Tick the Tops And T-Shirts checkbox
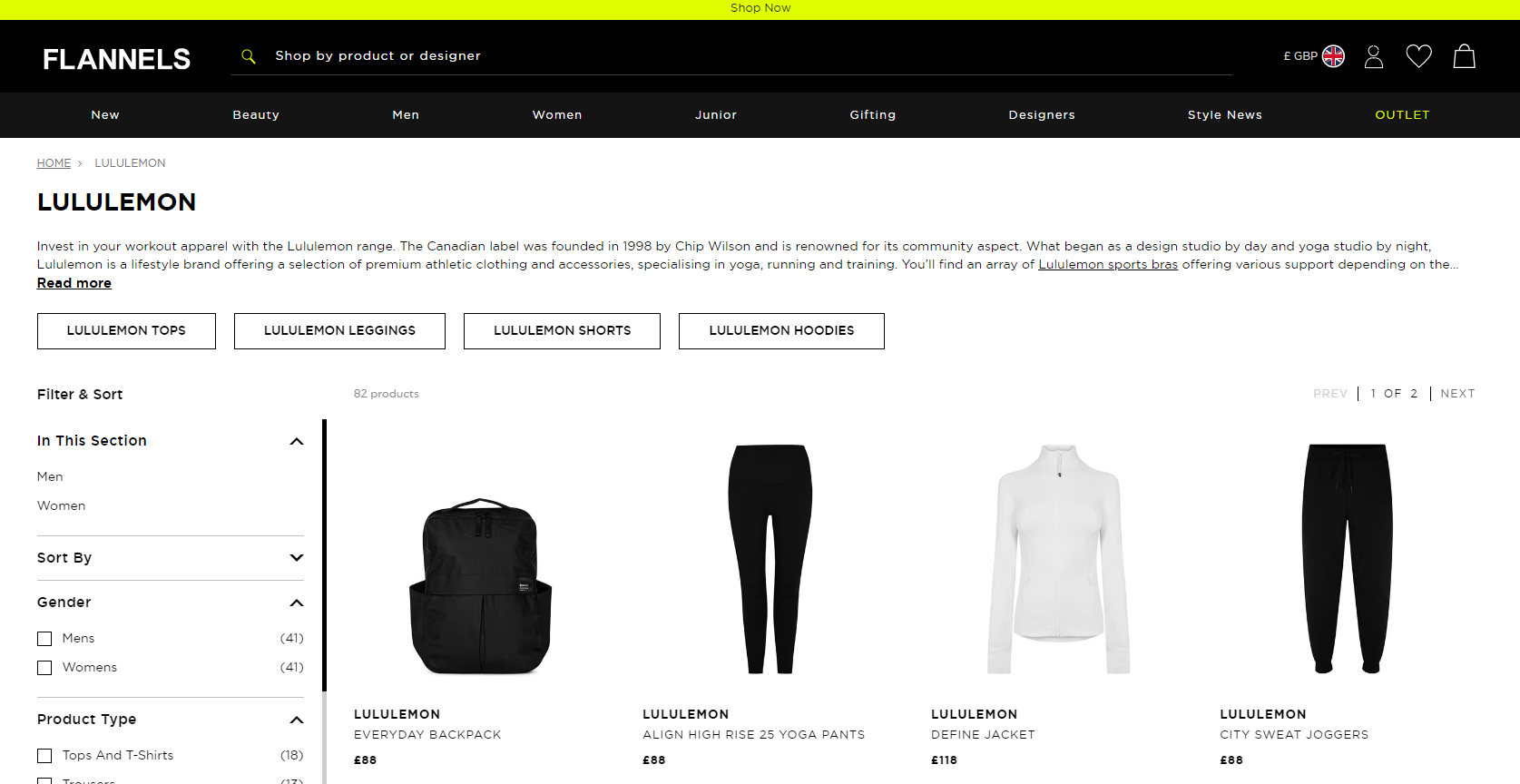The height and width of the screenshot is (784, 1520). [x=44, y=756]
